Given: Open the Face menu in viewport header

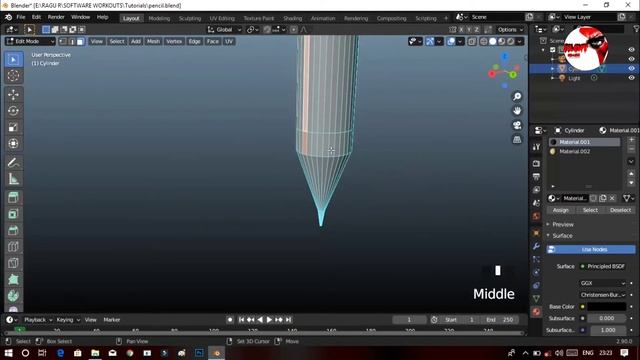Looking at the screenshot, I should (x=213, y=41).
